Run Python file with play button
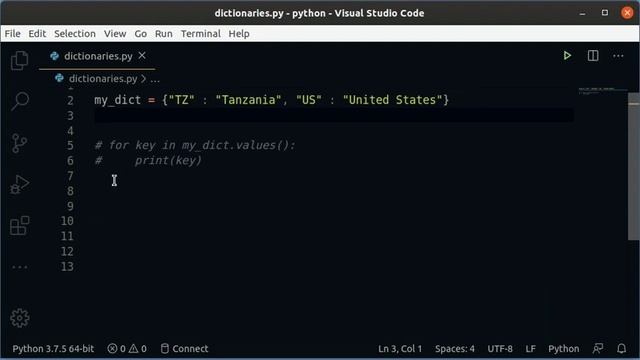 pos(567,56)
